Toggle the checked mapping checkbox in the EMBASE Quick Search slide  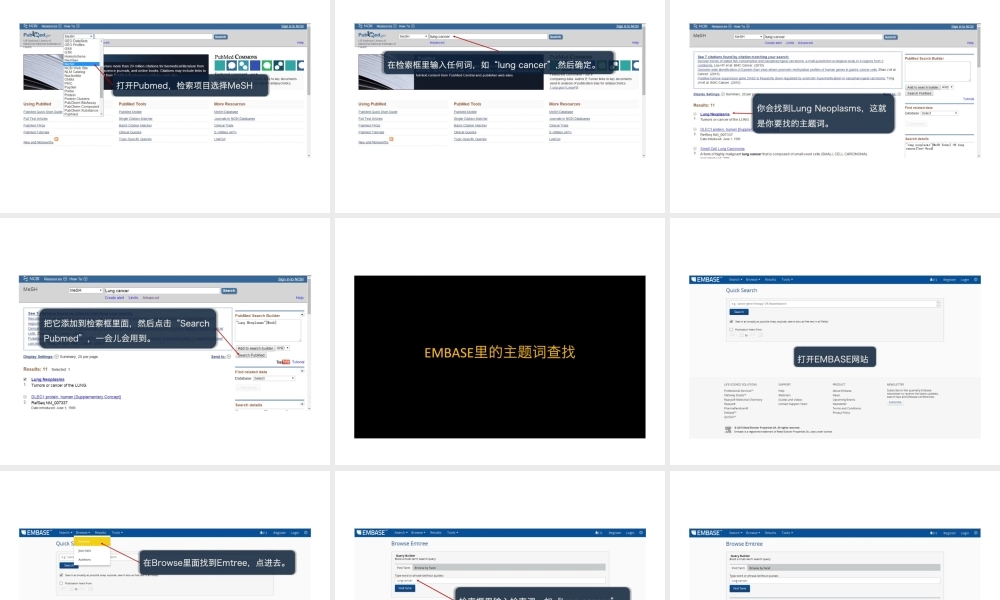coord(729,321)
